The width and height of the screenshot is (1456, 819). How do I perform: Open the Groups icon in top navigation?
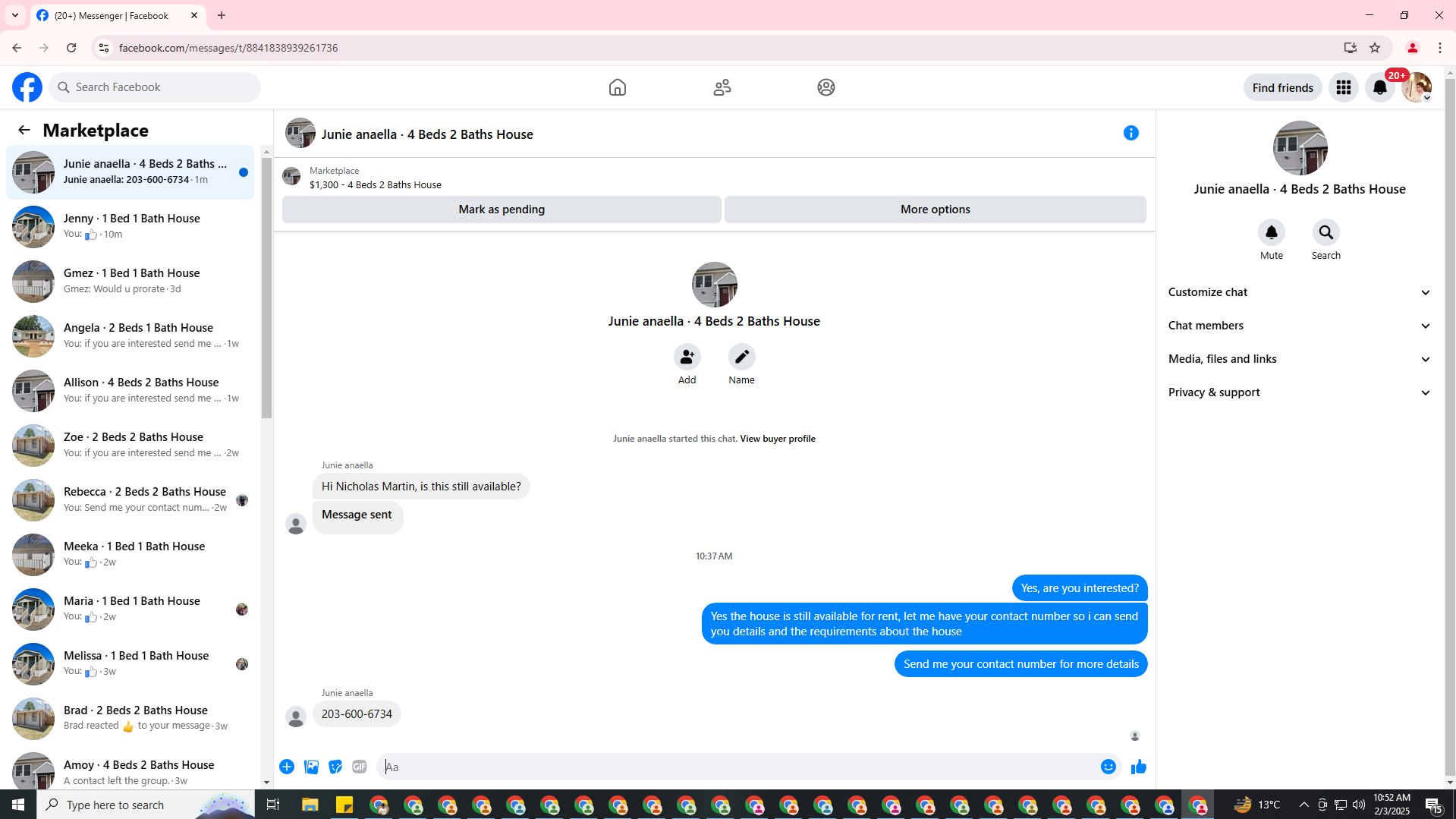click(826, 87)
